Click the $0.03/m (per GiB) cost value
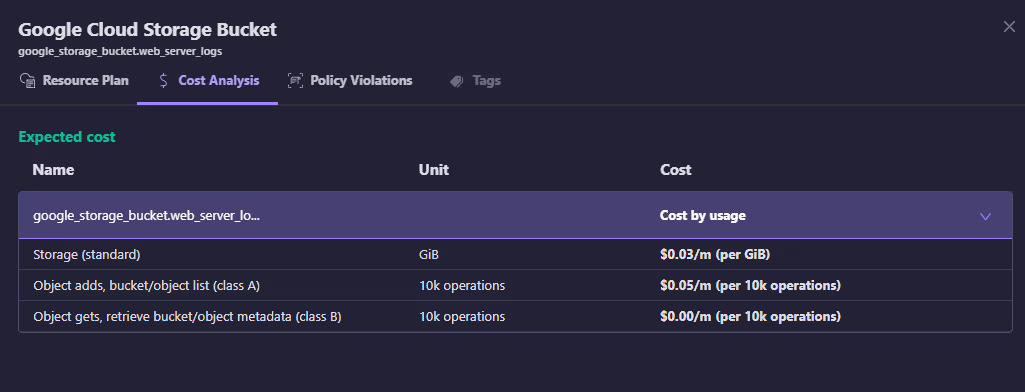This screenshot has height=392, width=1025. [x=714, y=254]
